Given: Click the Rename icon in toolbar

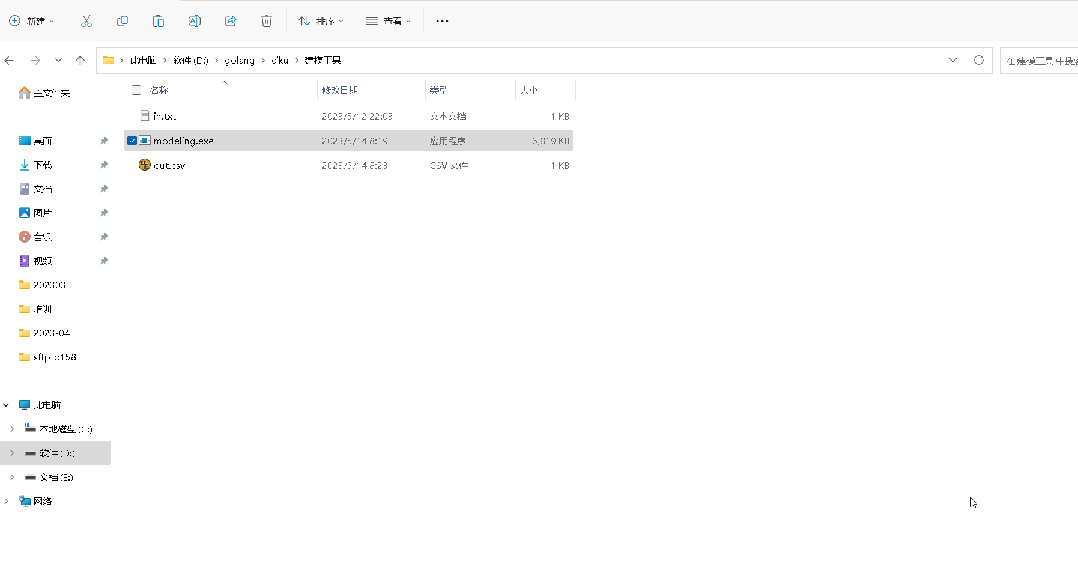Looking at the screenshot, I should point(195,21).
